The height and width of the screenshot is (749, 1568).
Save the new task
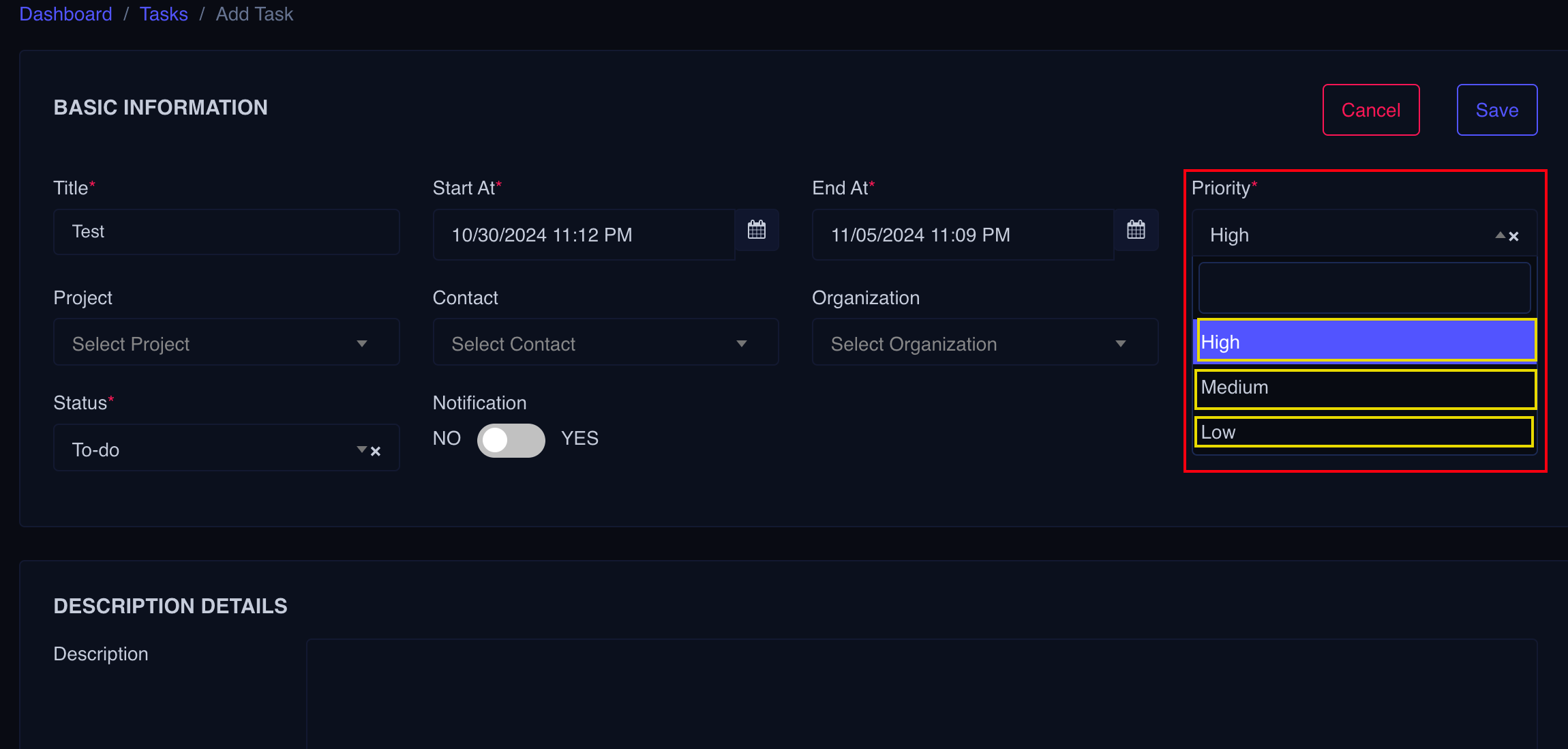[1497, 110]
